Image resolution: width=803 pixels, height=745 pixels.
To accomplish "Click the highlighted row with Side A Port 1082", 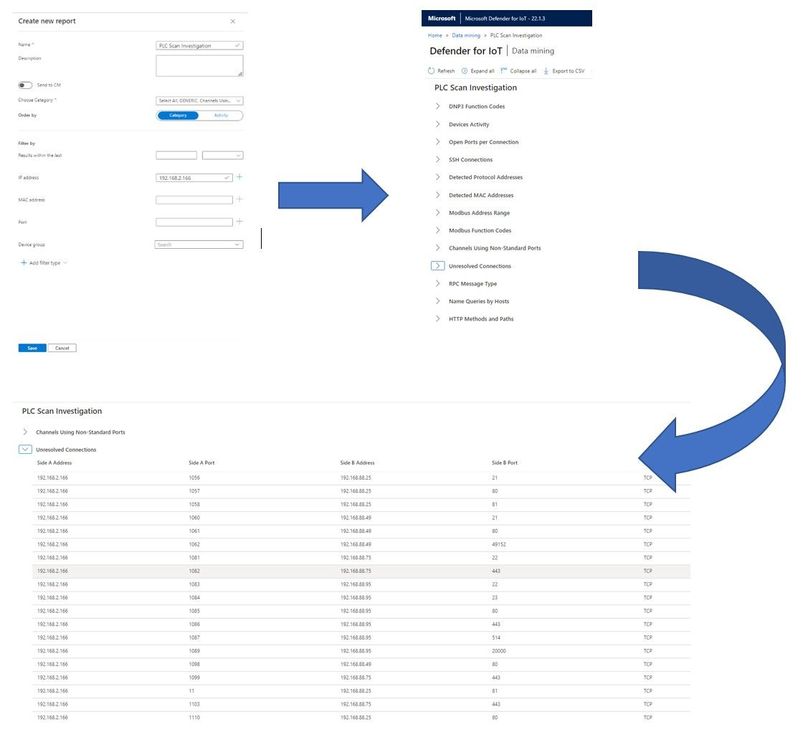I will pyautogui.click(x=362, y=571).
